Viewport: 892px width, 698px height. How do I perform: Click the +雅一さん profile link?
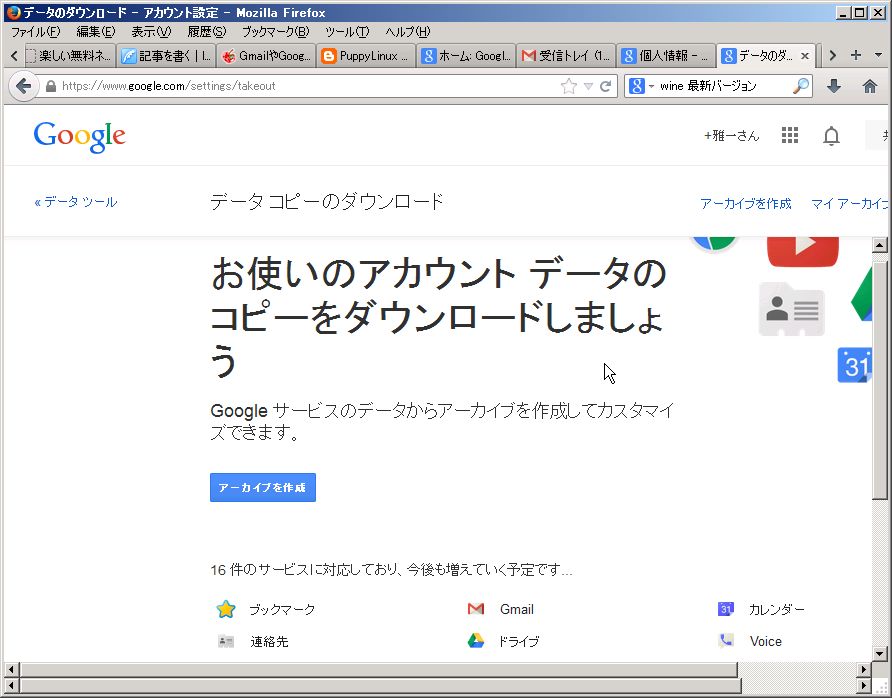pyautogui.click(x=732, y=135)
